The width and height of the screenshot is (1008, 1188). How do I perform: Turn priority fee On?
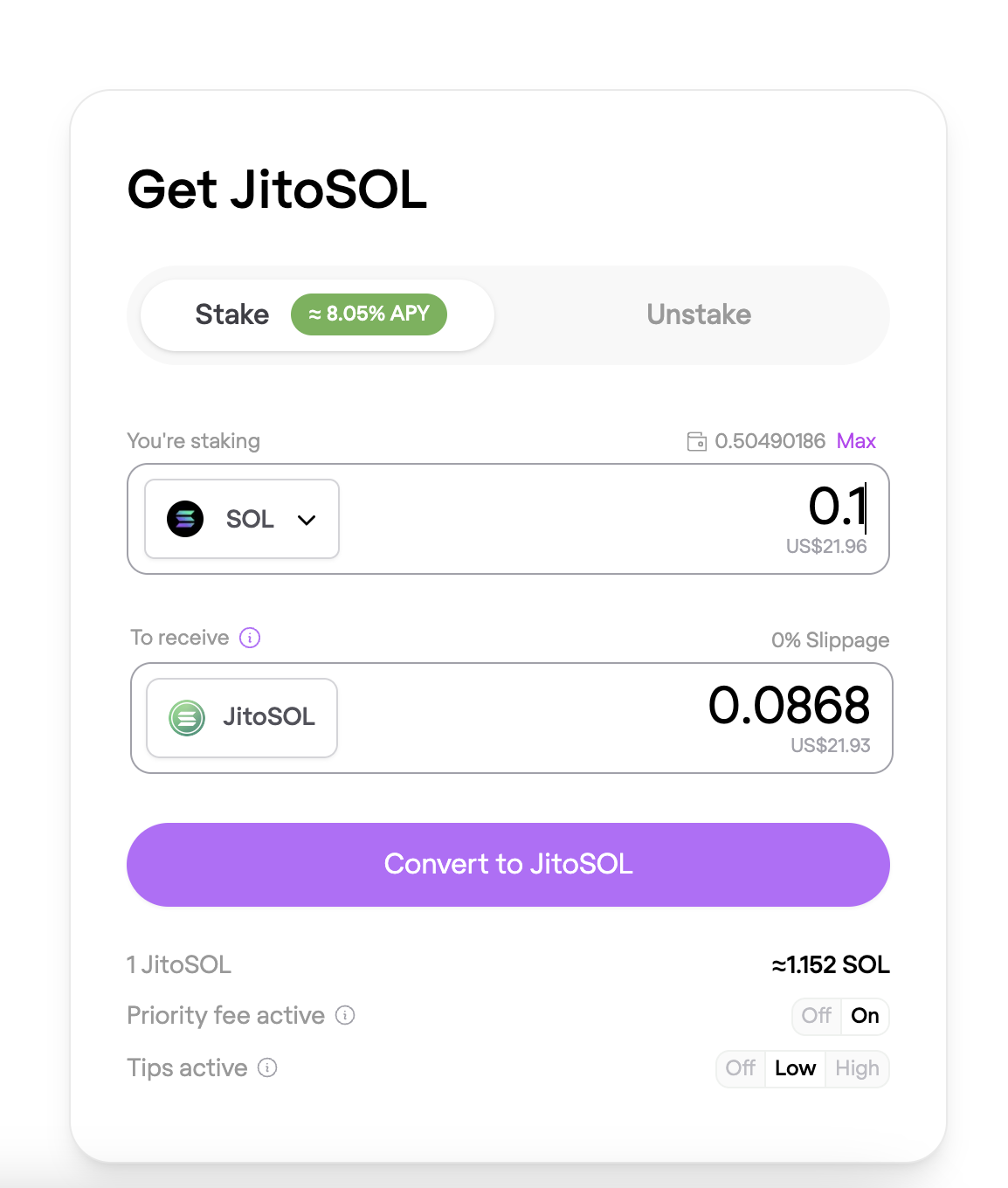865,1016
